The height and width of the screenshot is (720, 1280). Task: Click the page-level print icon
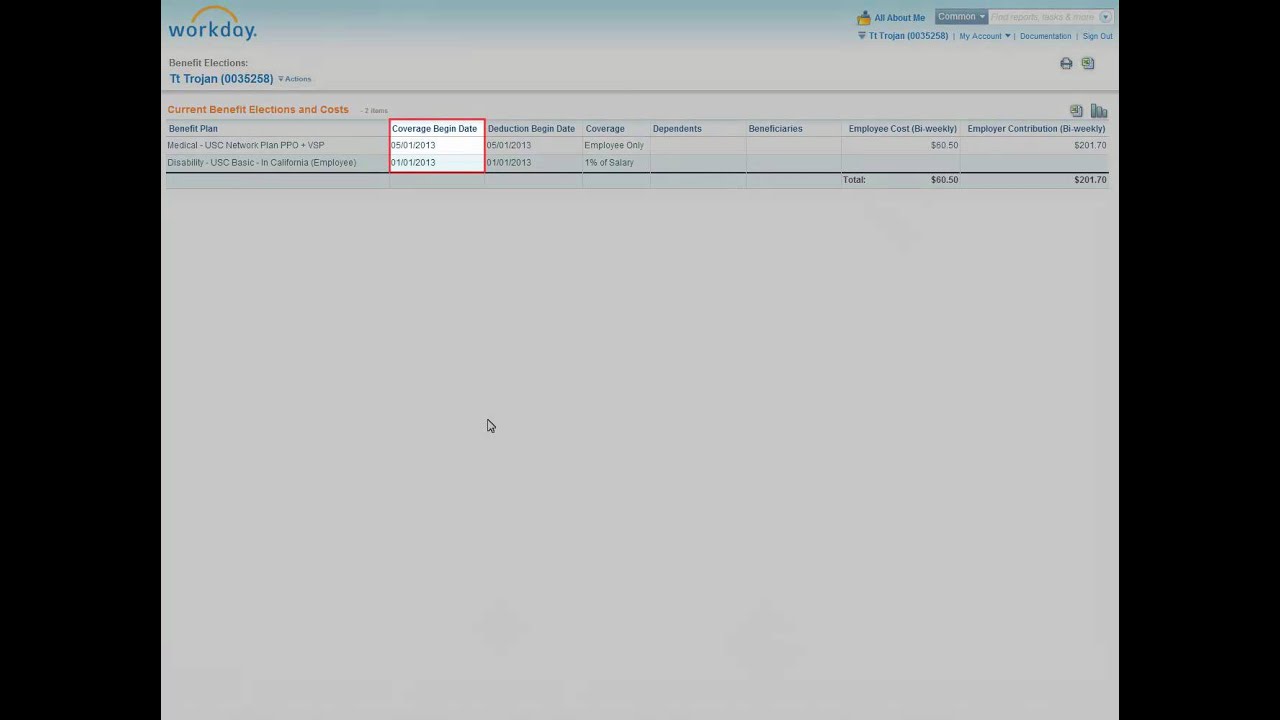click(x=1066, y=64)
